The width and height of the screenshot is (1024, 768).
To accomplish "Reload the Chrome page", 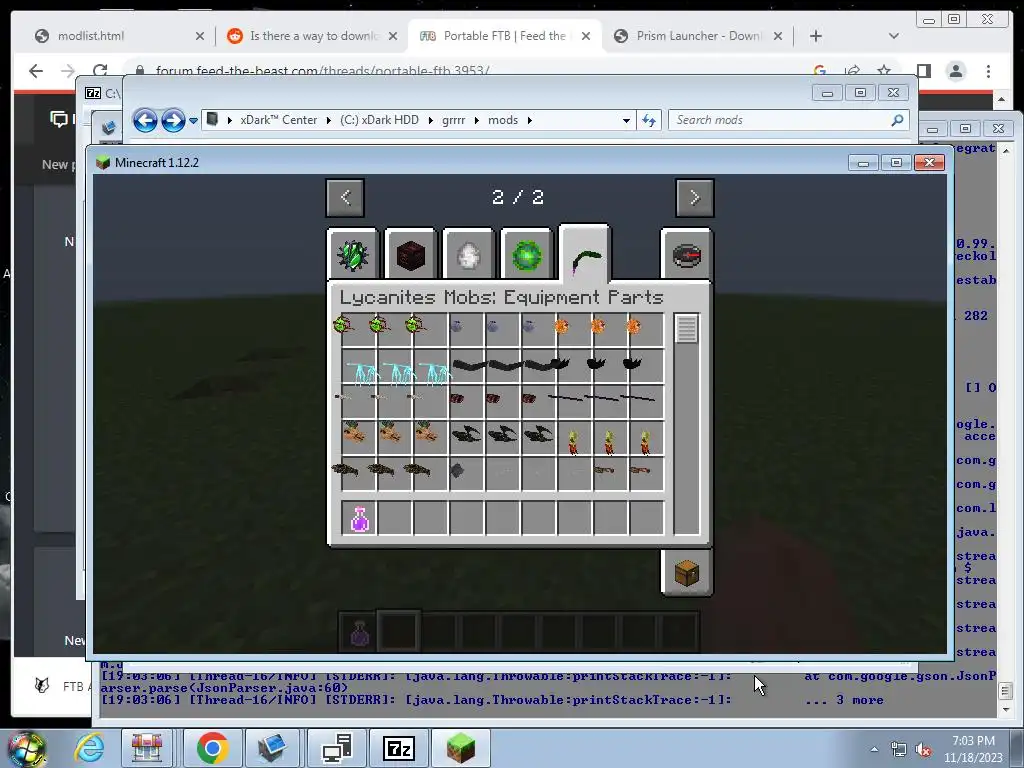I will click(100, 71).
